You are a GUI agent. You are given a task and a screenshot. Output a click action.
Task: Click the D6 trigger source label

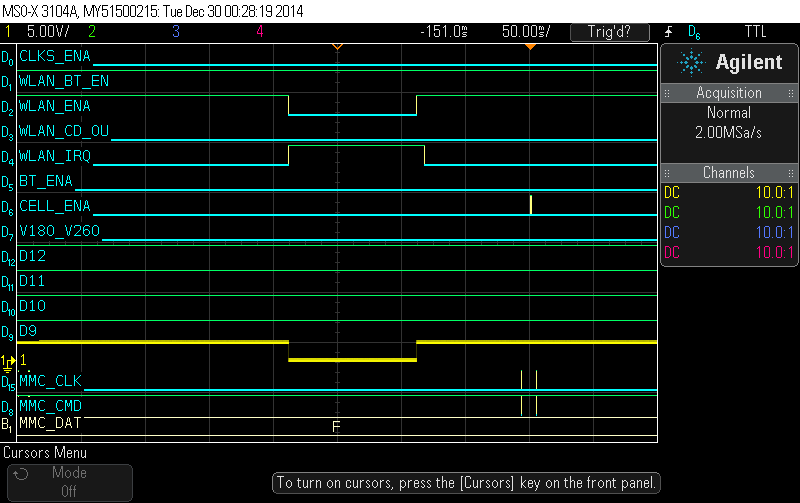click(694, 32)
